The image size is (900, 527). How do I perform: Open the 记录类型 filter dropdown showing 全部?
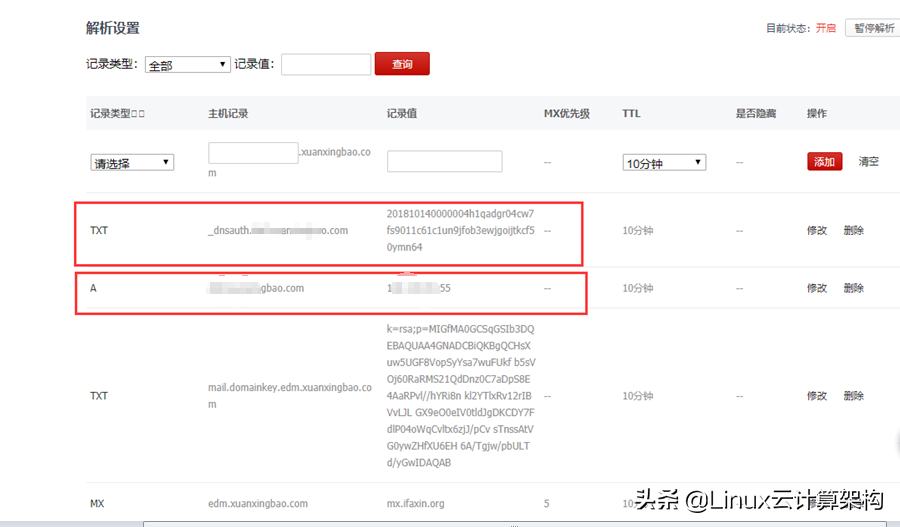click(x=188, y=65)
